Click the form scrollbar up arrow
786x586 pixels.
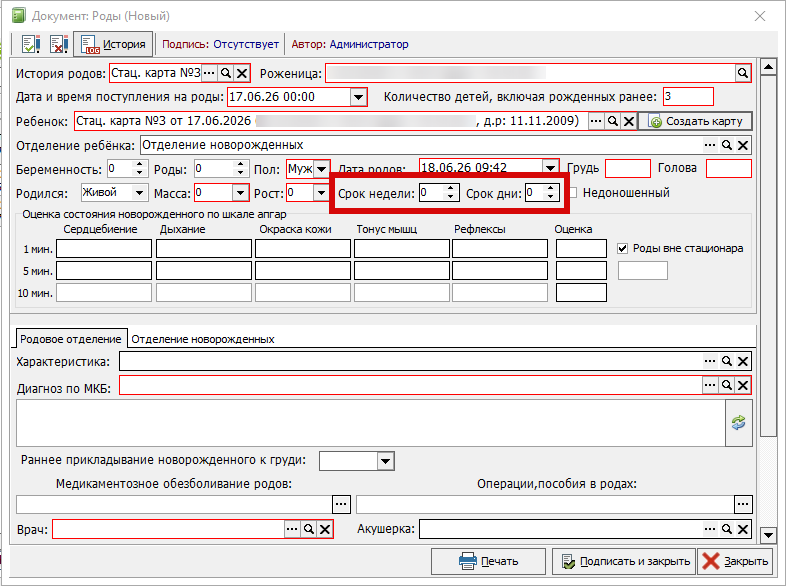point(768,67)
